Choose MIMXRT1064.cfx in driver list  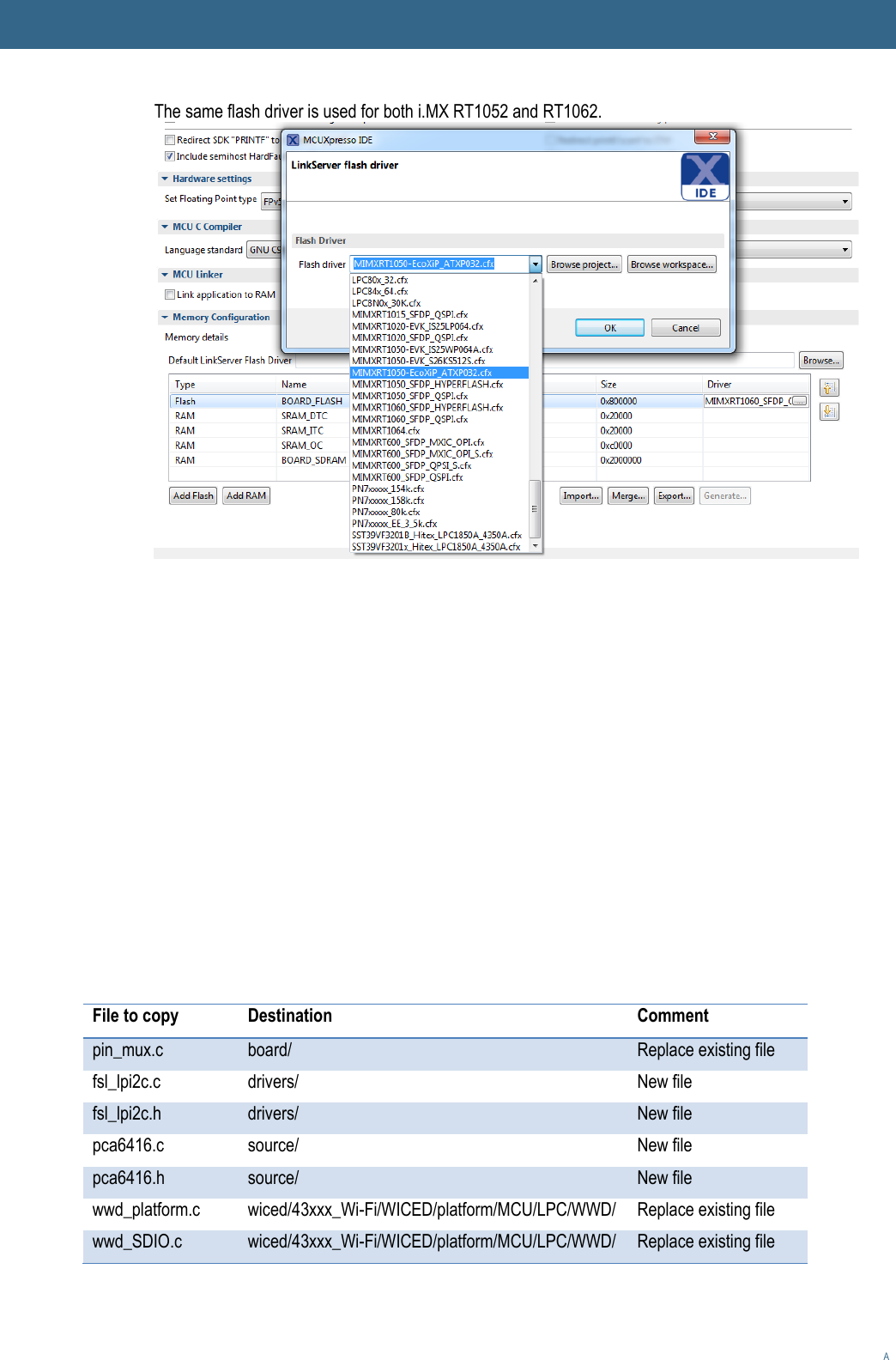coord(386,431)
